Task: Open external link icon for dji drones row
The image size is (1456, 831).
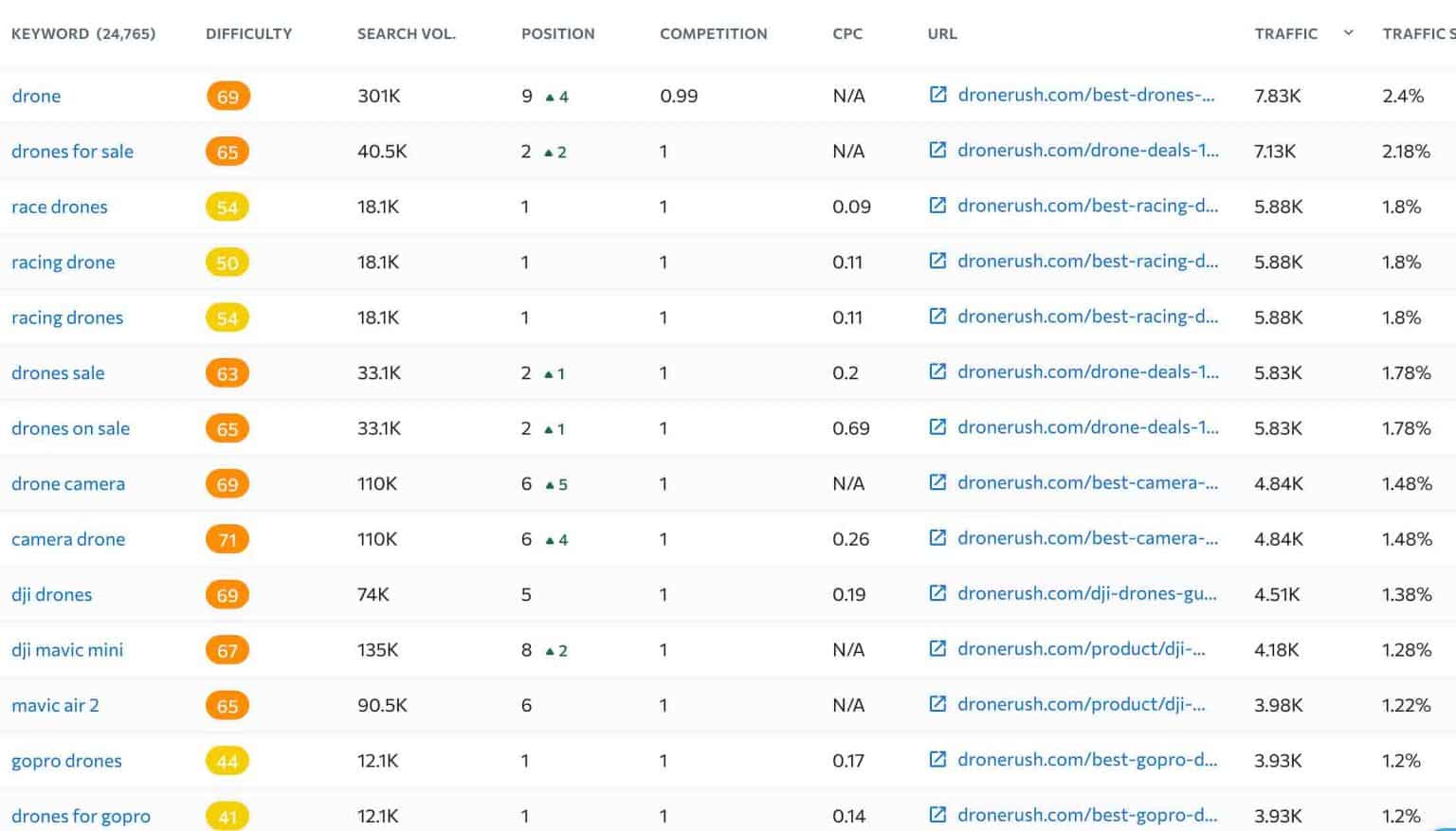Action: [x=937, y=593]
